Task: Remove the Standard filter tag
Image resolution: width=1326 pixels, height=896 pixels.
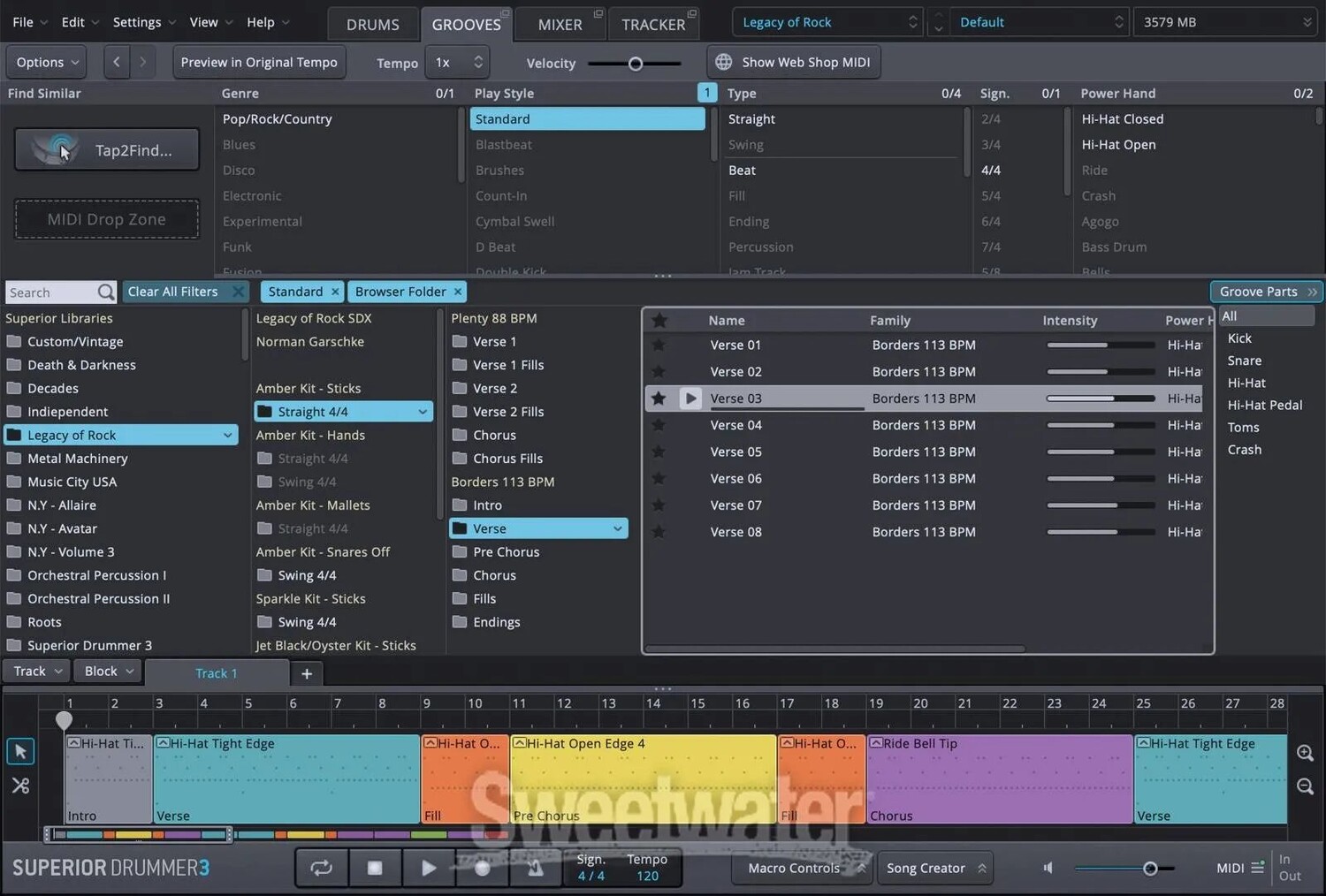Action: click(x=335, y=292)
